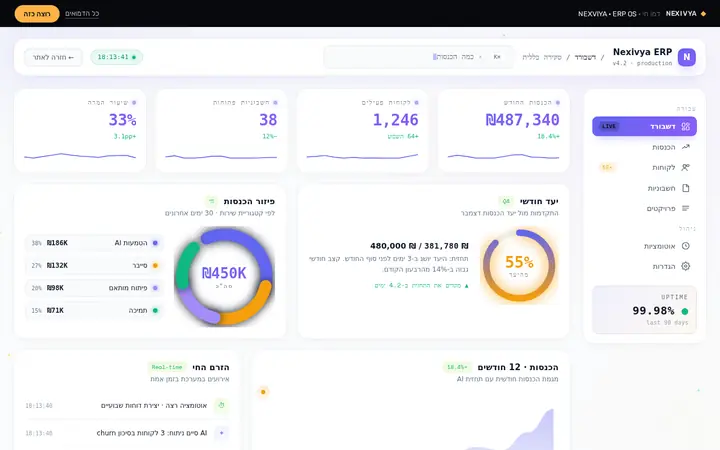Click the דשבורד breadcrumb
The width and height of the screenshot is (720, 450).
[x=585, y=57]
